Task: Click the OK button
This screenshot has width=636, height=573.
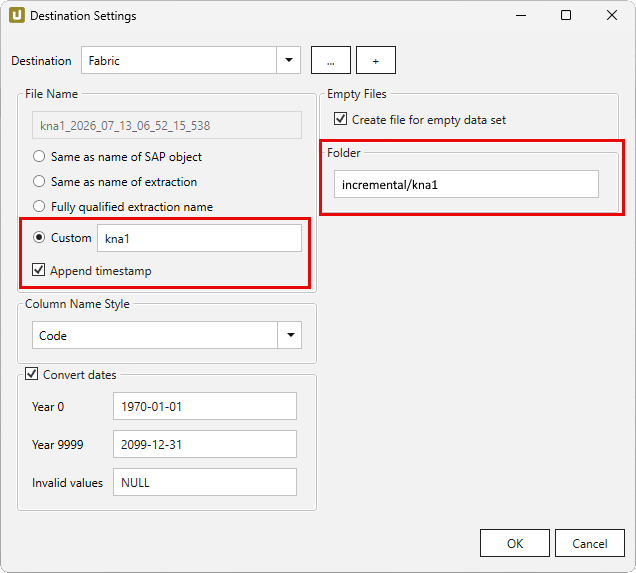Action: pyautogui.click(x=515, y=543)
